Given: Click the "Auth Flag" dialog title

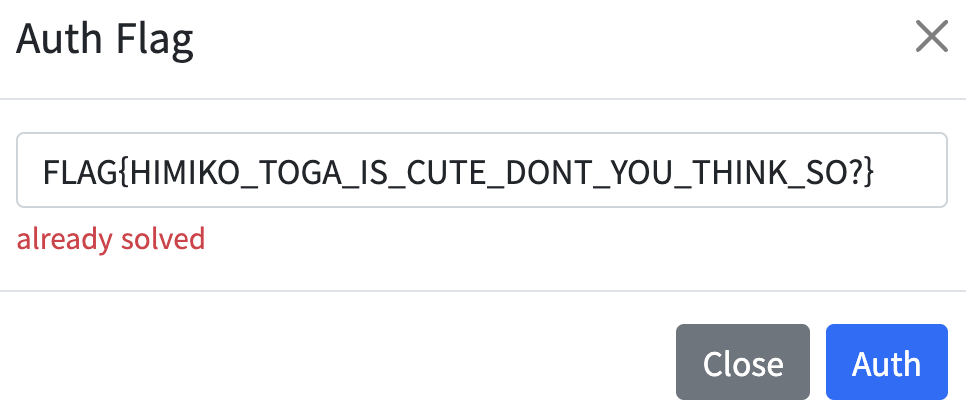Looking at the screenshot, I should 105,38.
